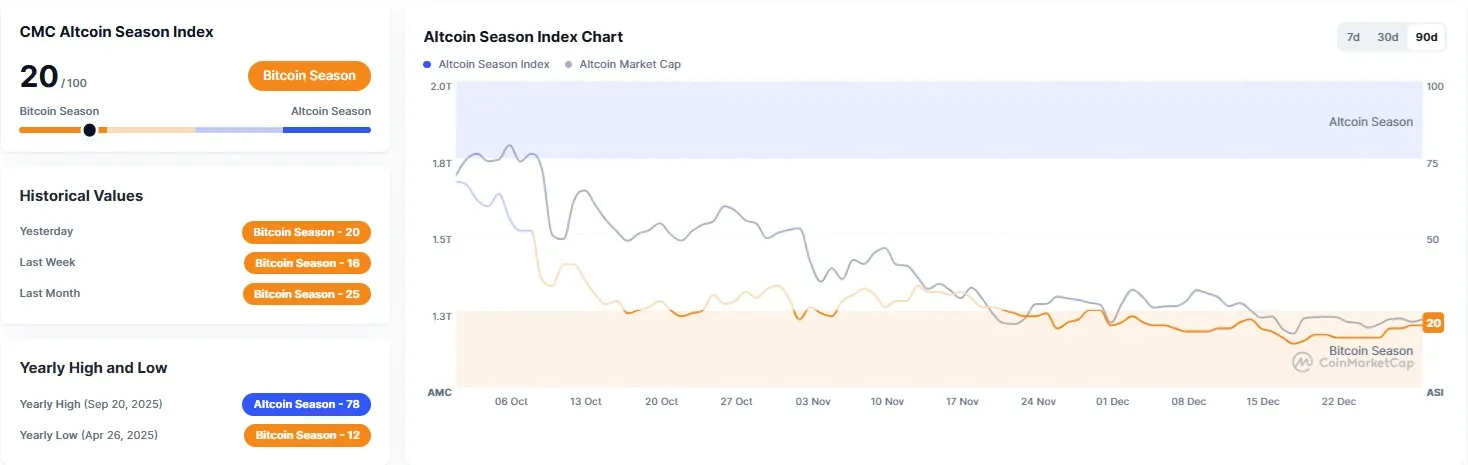Click the "06 Oct" date on chart axis
The height and width of the screenshot is (465, 1468).
pos(511,401)
